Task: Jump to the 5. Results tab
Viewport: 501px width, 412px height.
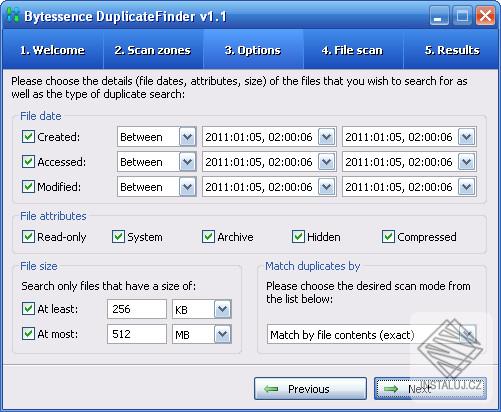Action: (452, 50)
